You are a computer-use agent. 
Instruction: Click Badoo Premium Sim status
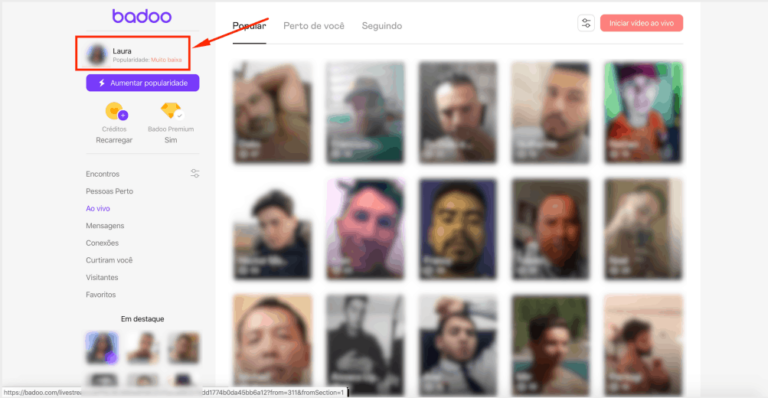pyautogui.click(x=170, y=140)
